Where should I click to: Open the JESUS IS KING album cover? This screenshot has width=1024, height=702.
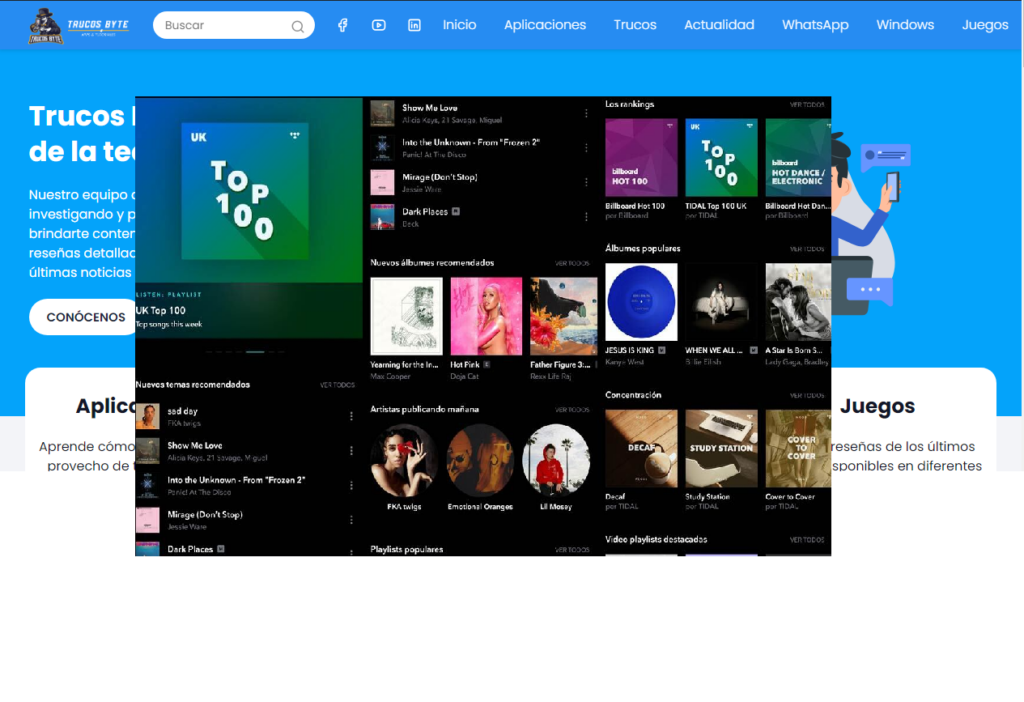pos(641,302)
